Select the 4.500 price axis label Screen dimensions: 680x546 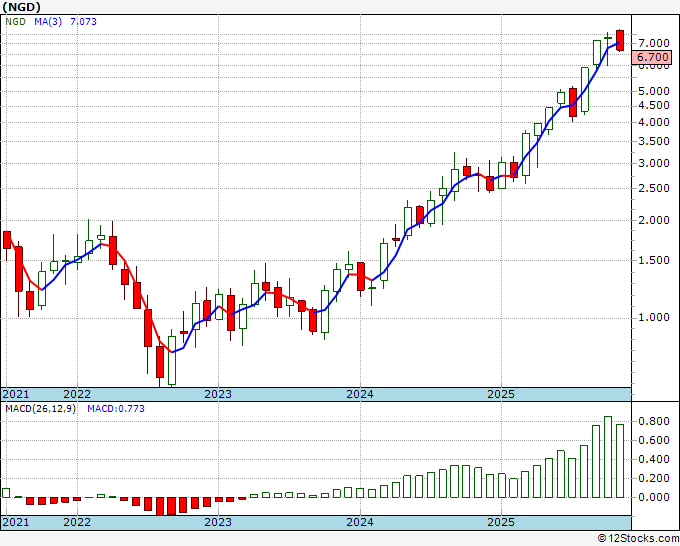coord(654,106)
